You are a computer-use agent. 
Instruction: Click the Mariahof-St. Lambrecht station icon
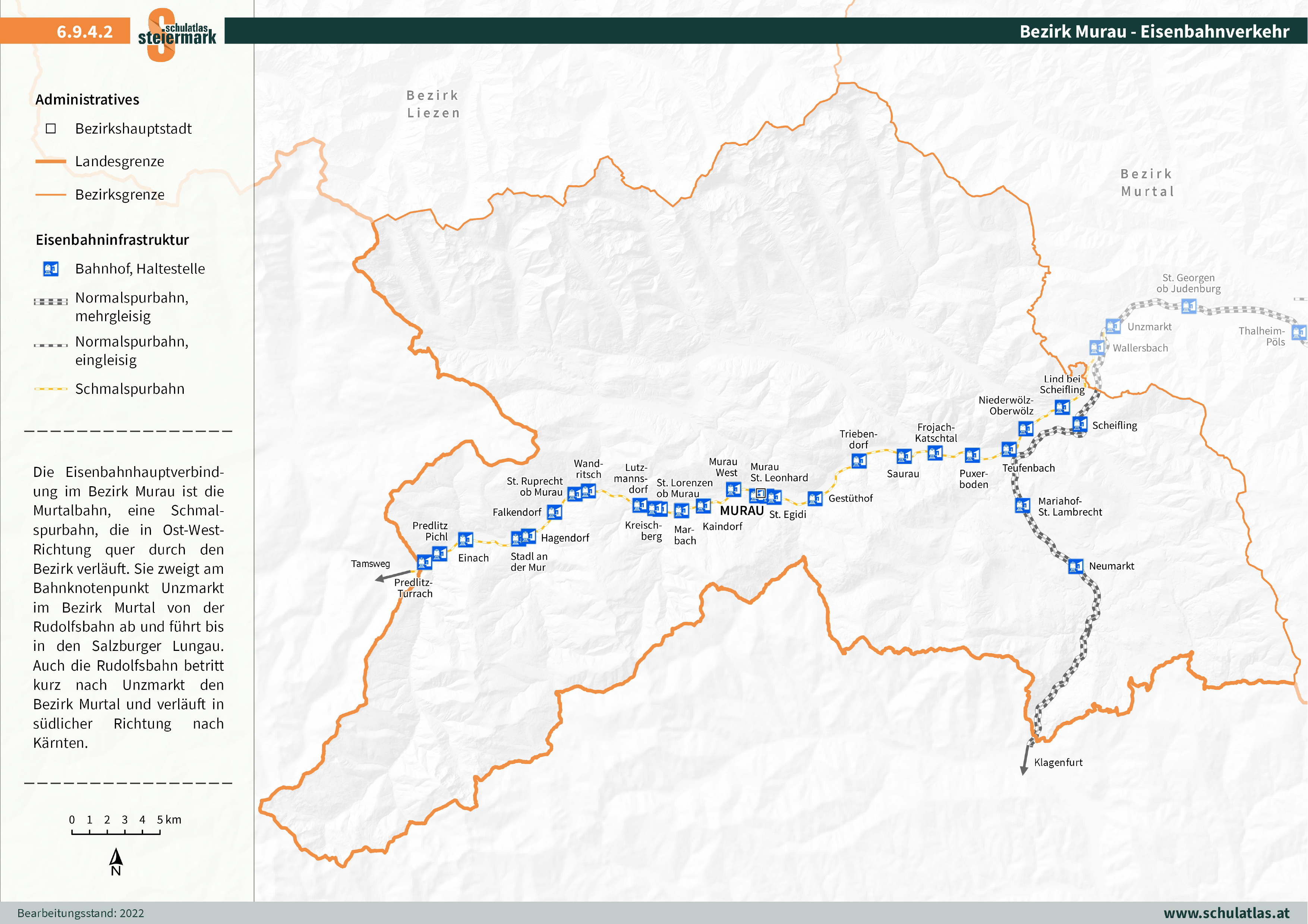tap(1022, 505)
